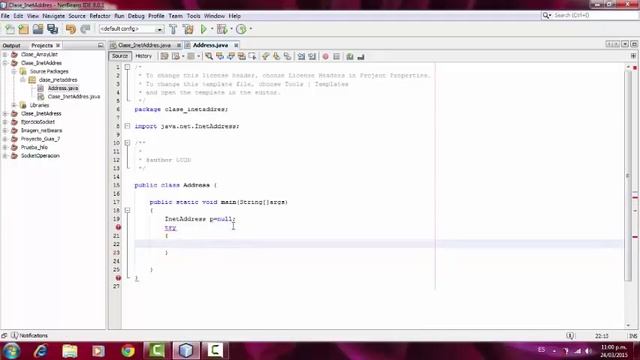Viewport: 640px width, 360px height.
Task: Click the Profile Project clock icon
Action: (x=241, y=29)
